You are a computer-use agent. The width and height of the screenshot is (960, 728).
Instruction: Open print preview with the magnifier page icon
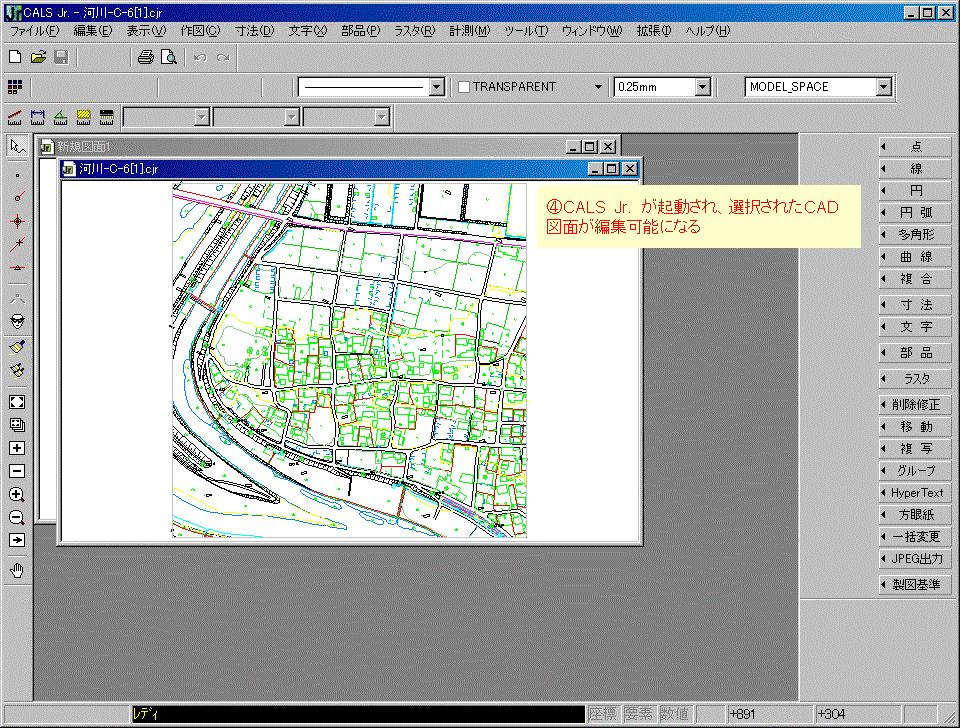[x=168, y=58]
